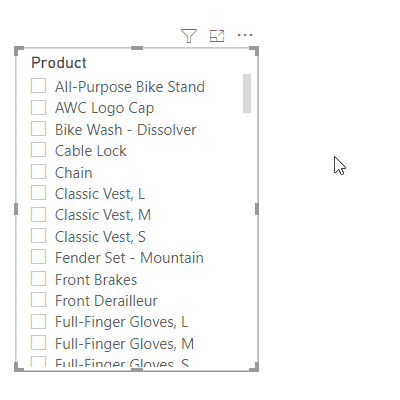Open the More options ellipsis menu
400x400 pixels.
pos(245,35)
